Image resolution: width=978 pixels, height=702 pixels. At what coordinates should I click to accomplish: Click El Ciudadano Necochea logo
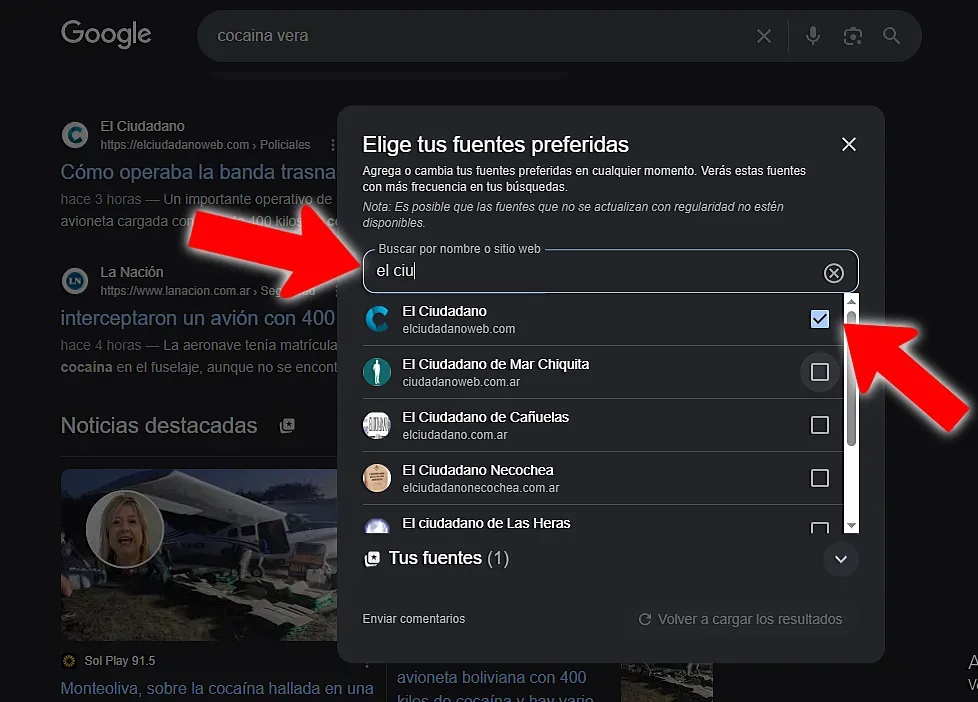point(377,478)
